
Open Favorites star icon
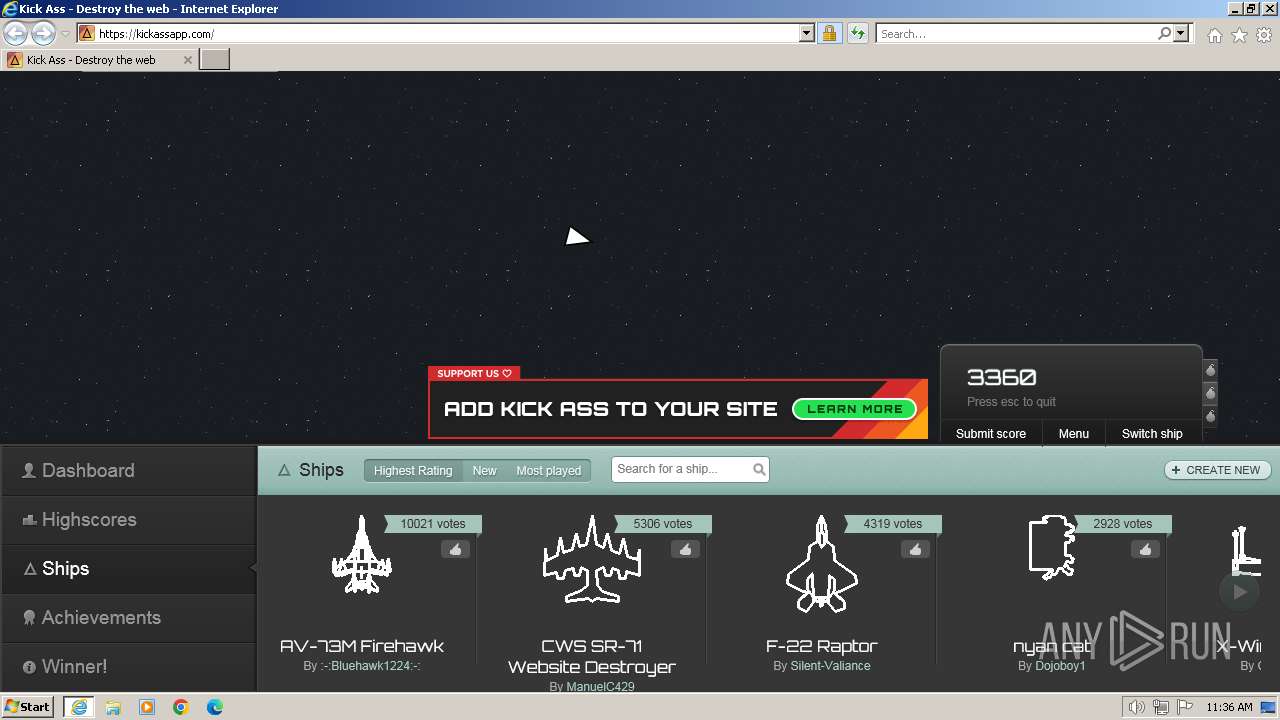pyautogui.click(x=1239, y=35)
